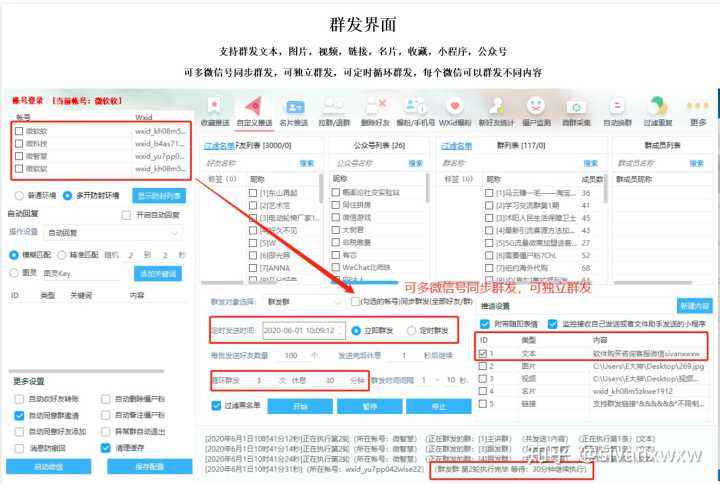Uncheck content row 1 文本 checkbox
The height and width of the screenshot is (484, 720).
(x=483, y=354)
